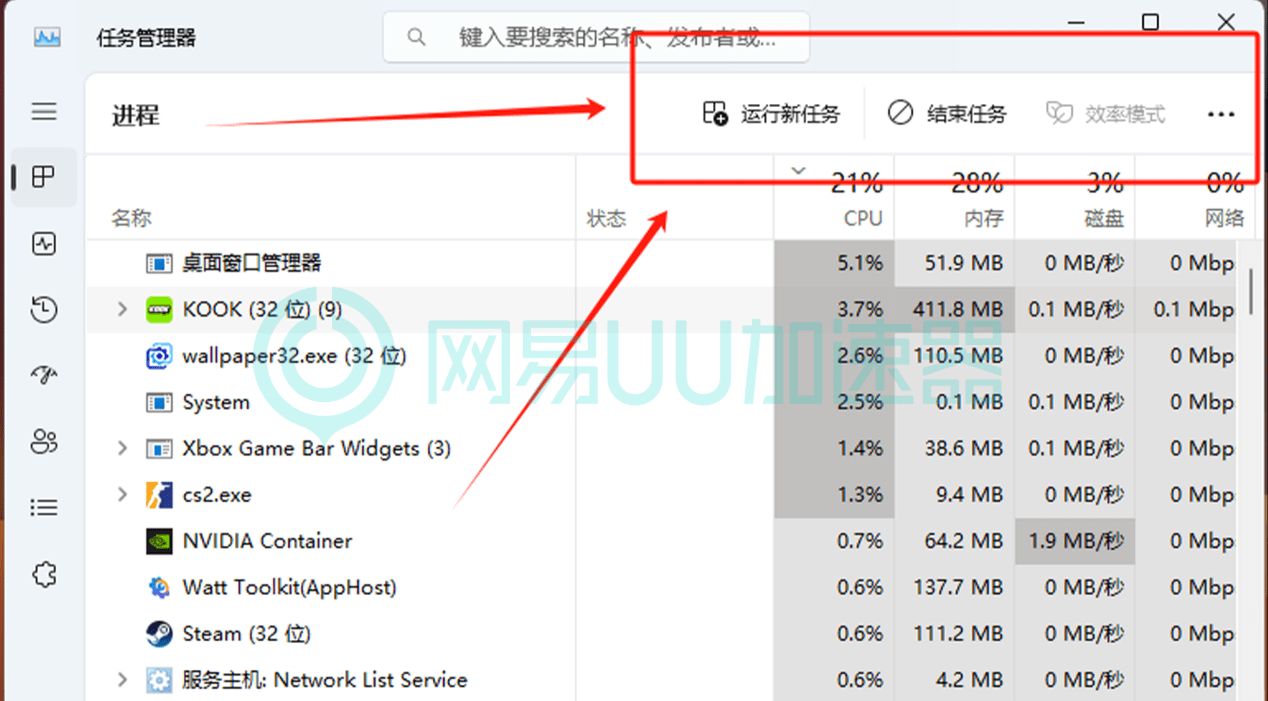Open the Details list sidebar icon
Image resolution: width=1268 pixels, height=701 pixels.
[x=44, y=508]
